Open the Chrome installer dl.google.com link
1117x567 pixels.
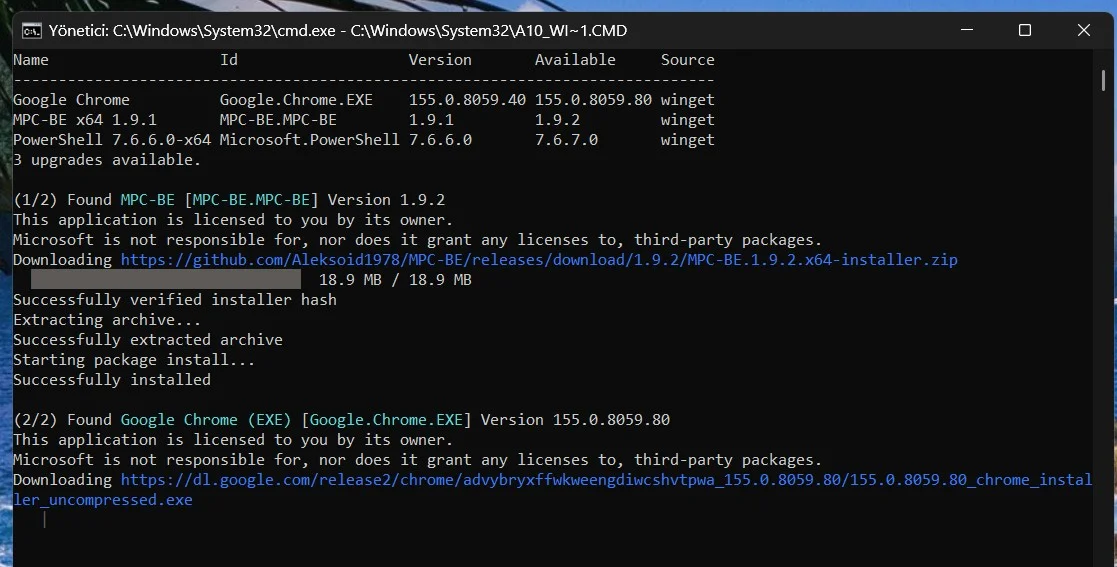click(x=552, y=489)
